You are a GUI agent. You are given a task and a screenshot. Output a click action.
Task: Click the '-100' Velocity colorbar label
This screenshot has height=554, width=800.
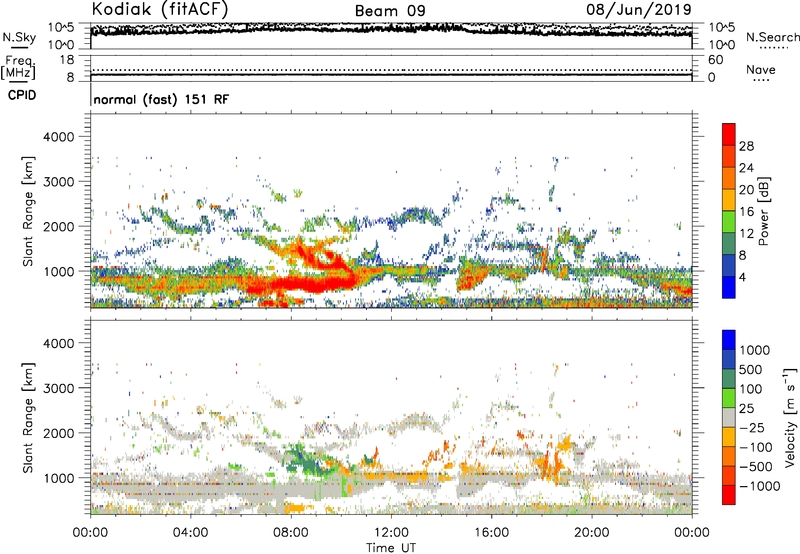[x=756, y=447]
